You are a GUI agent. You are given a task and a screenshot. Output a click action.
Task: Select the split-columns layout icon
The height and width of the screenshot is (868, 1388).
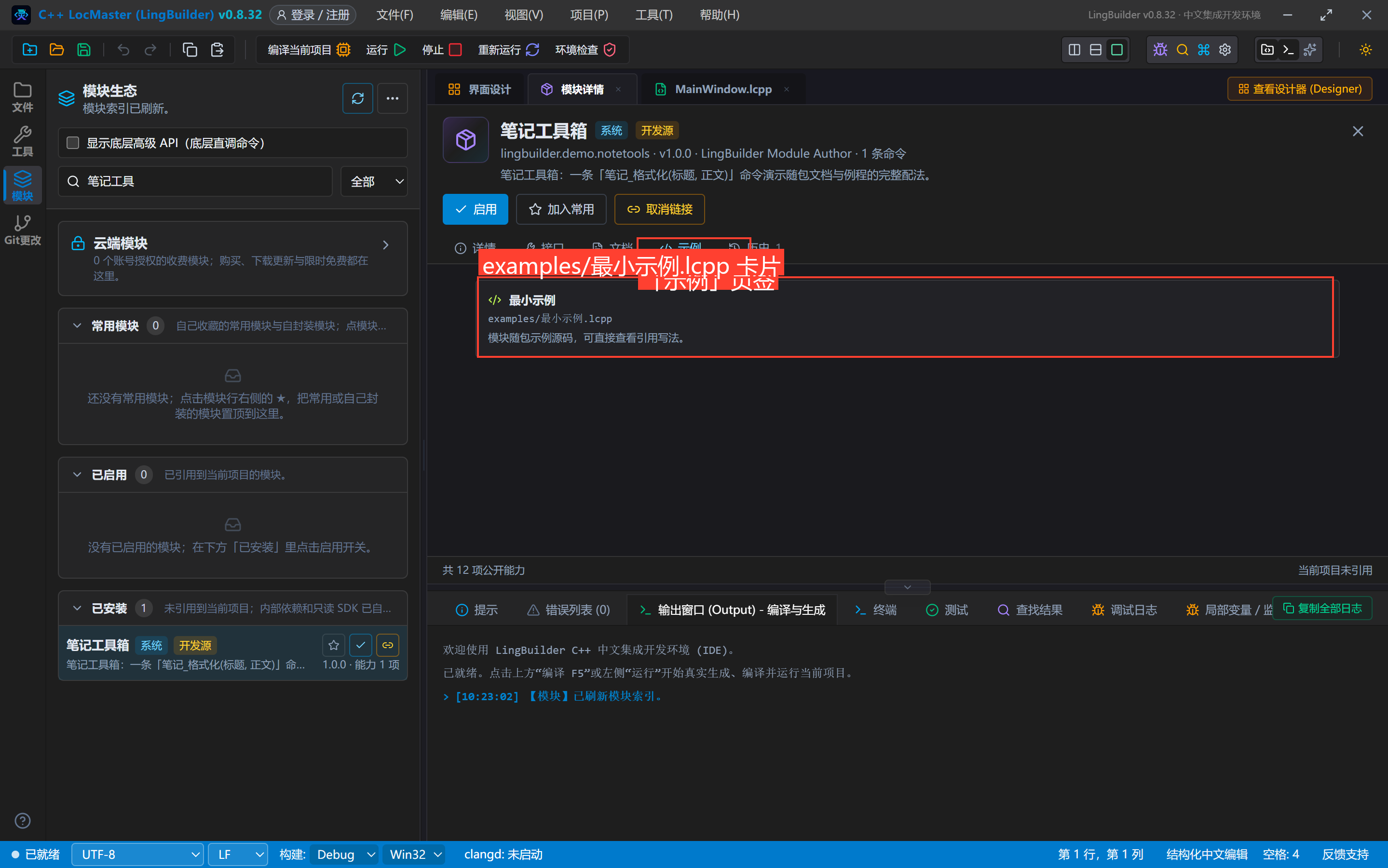pyautogui.click(x=1075, y=50)
